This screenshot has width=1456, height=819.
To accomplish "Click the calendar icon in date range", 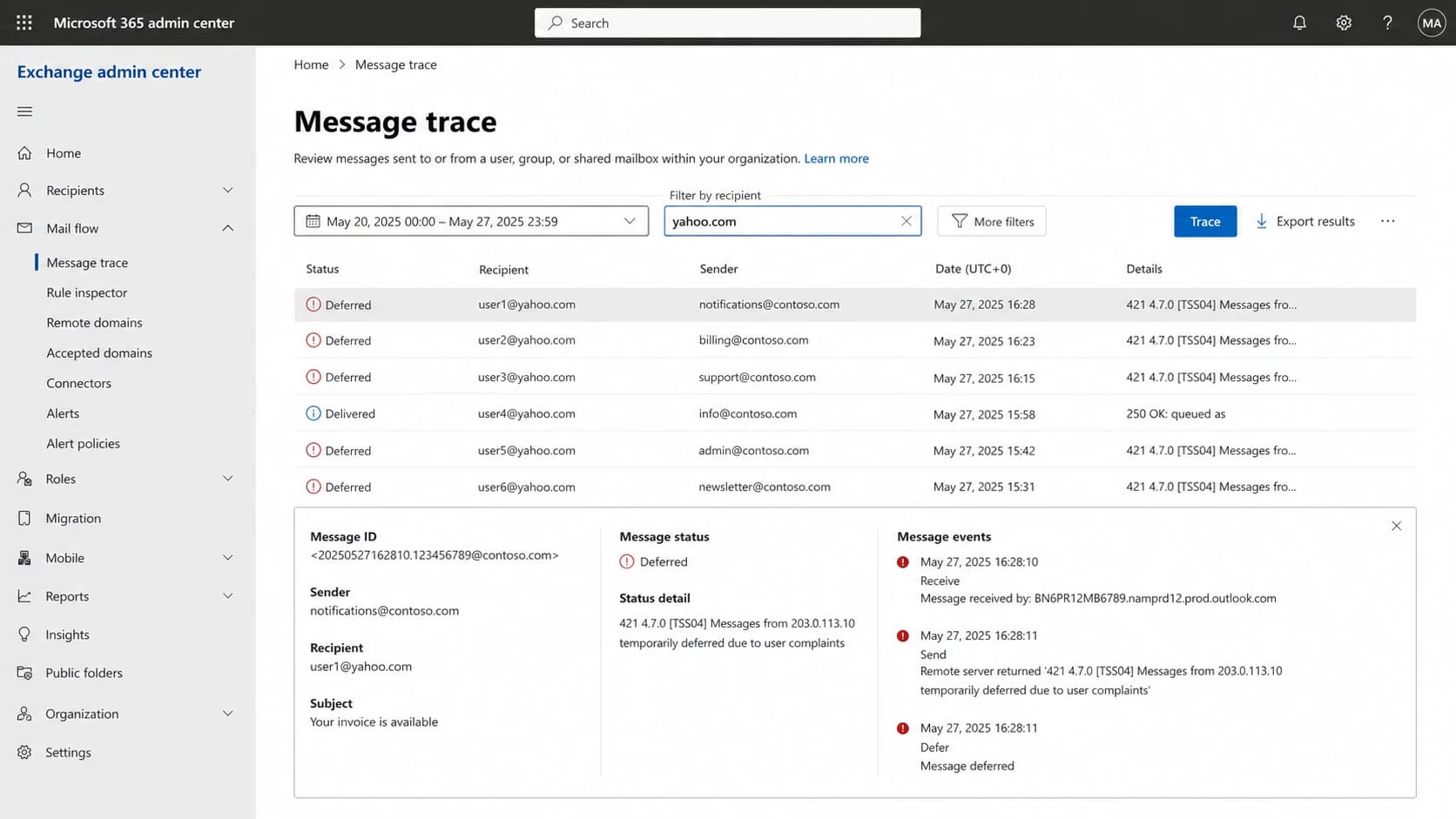I will (313, 221).
